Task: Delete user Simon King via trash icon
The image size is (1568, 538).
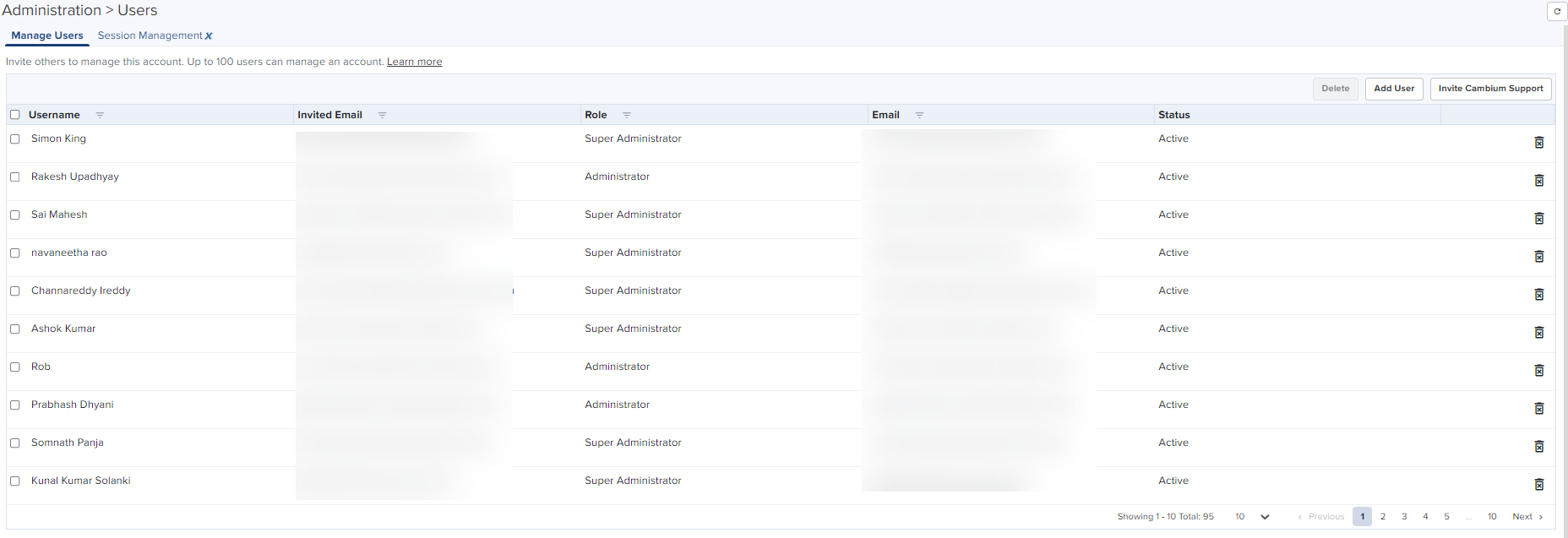Action: (1538, 143)
